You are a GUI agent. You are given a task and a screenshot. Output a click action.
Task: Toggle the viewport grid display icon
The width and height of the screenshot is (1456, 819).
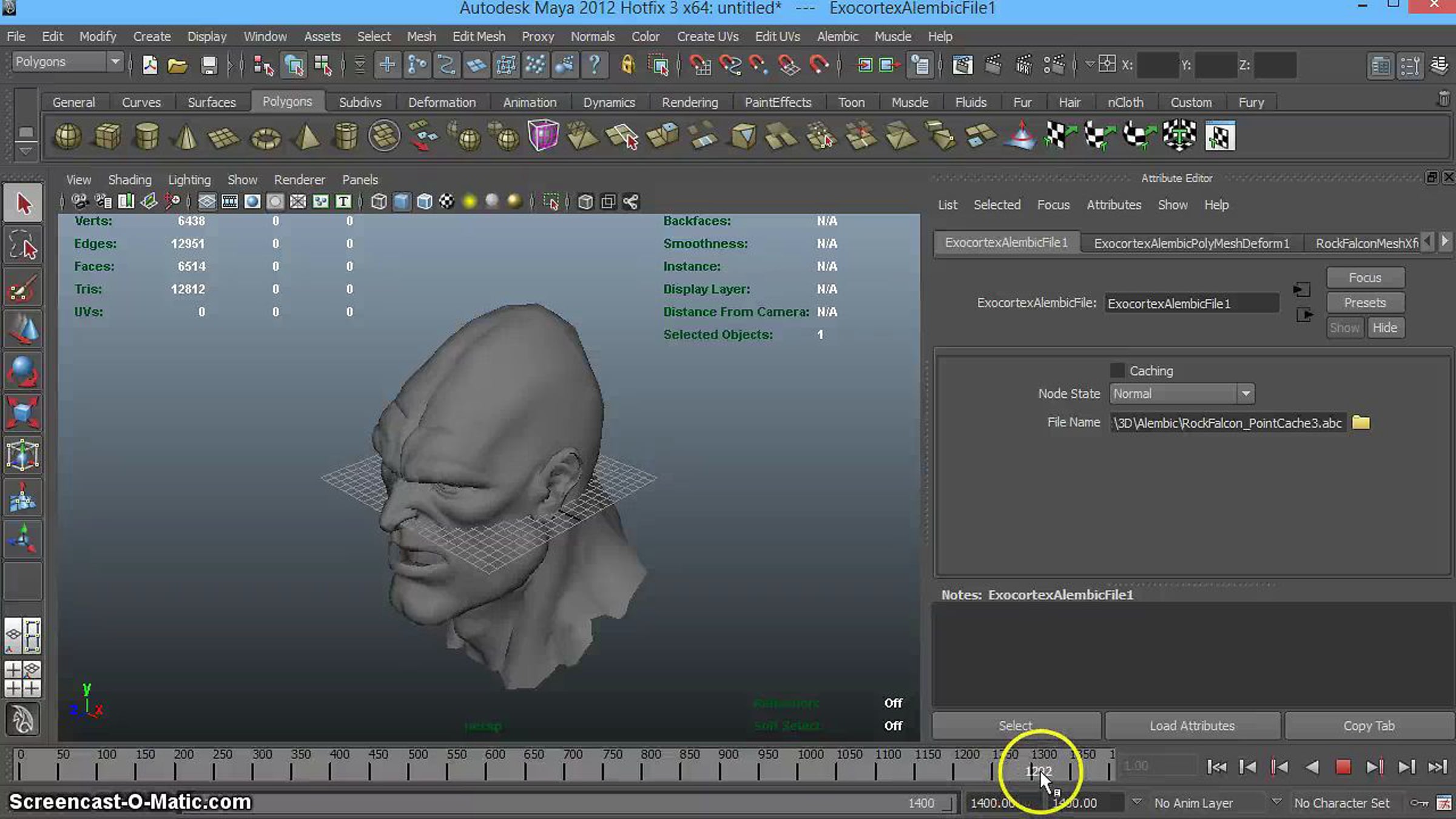point(206,201)
